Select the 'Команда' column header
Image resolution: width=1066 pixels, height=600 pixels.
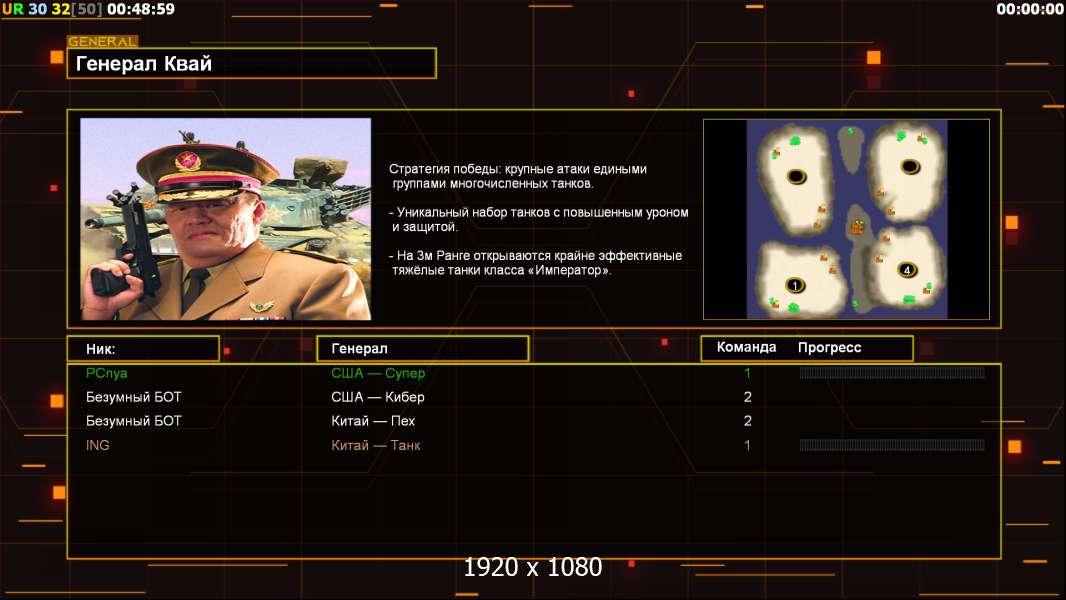coord(746,347)
